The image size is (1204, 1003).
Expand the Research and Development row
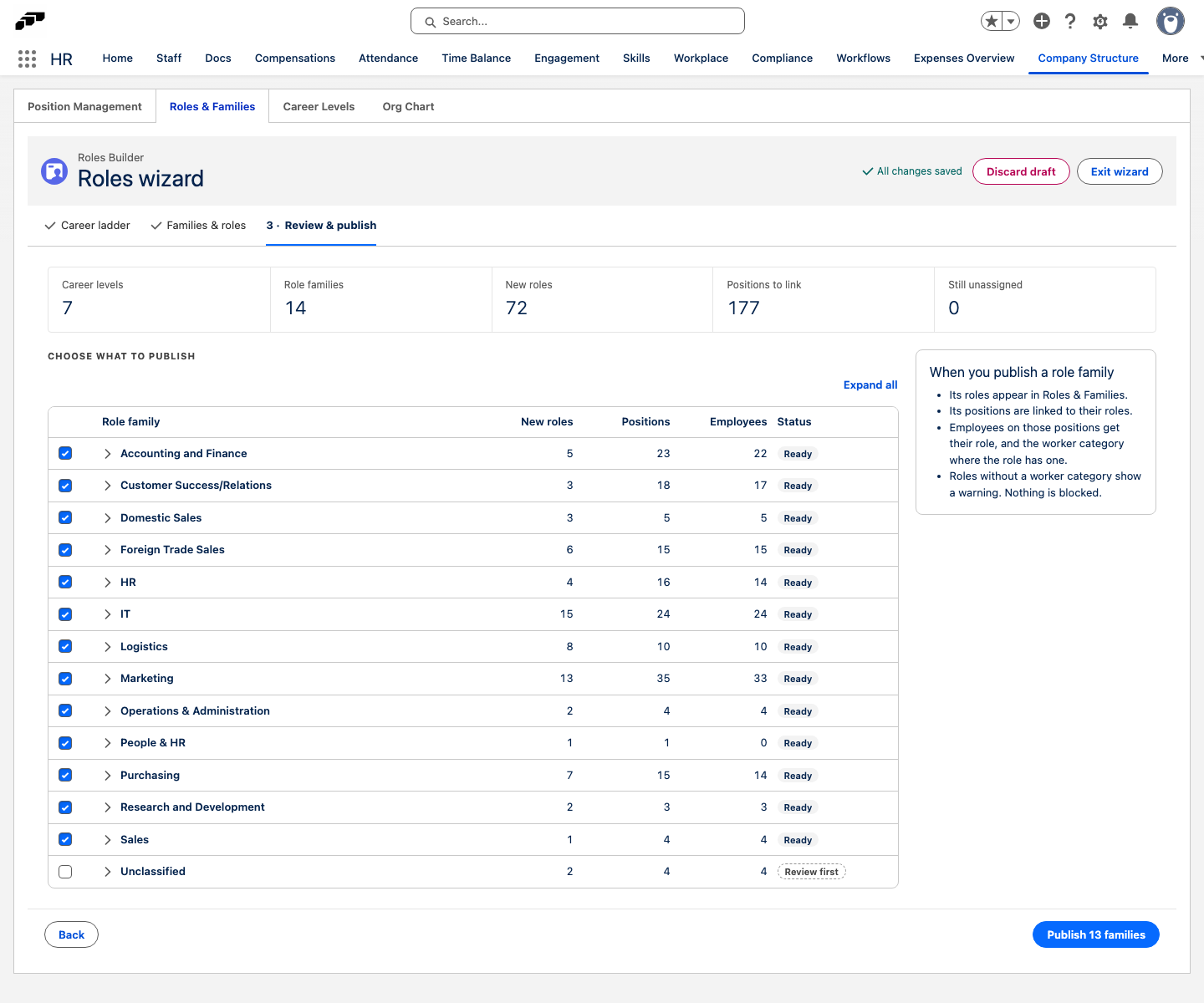click(107, 807)
